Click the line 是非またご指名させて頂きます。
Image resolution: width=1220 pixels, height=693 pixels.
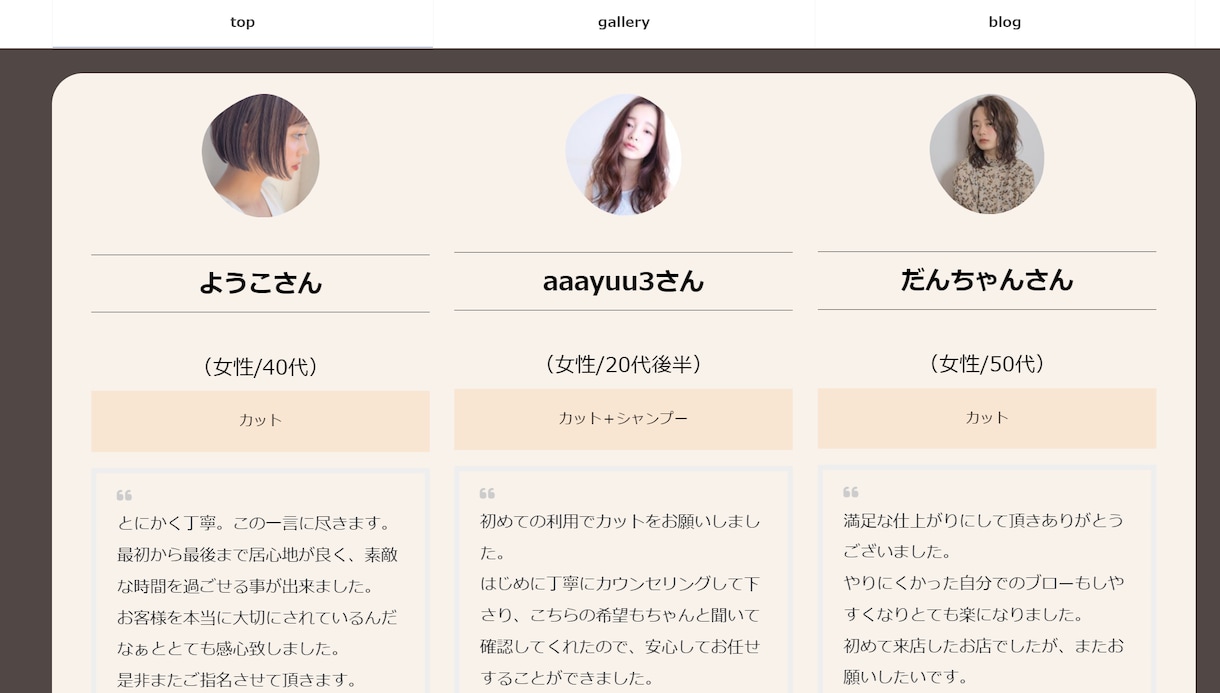[237, 680]
